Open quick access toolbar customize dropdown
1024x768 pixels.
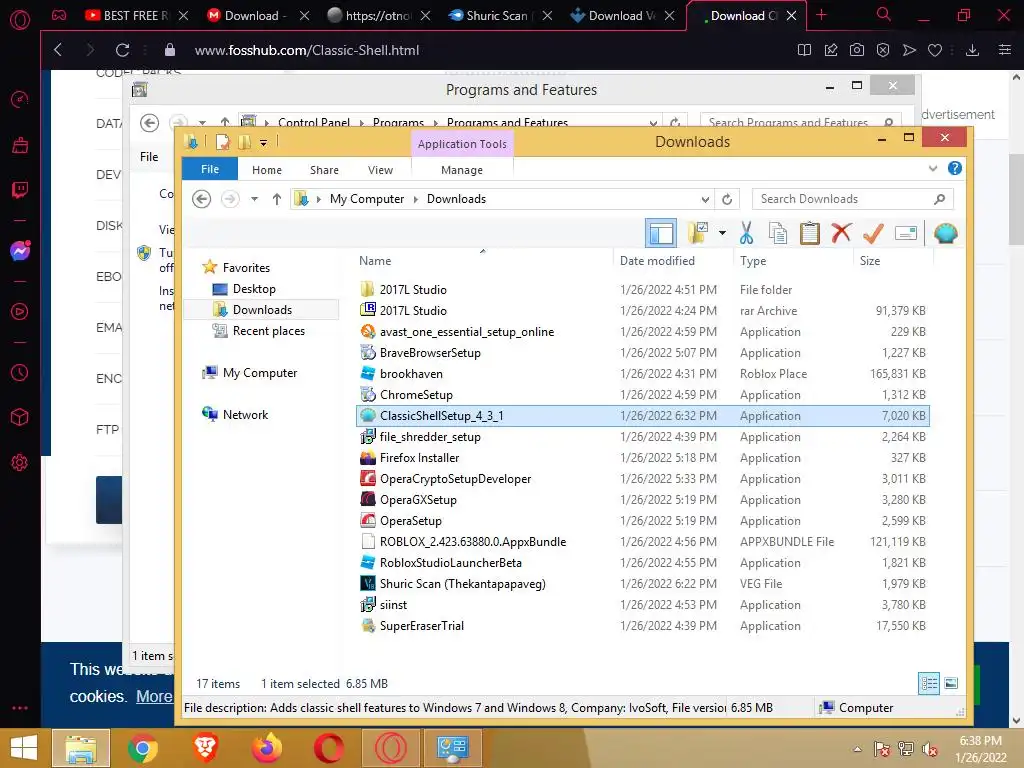pos(263,142)
